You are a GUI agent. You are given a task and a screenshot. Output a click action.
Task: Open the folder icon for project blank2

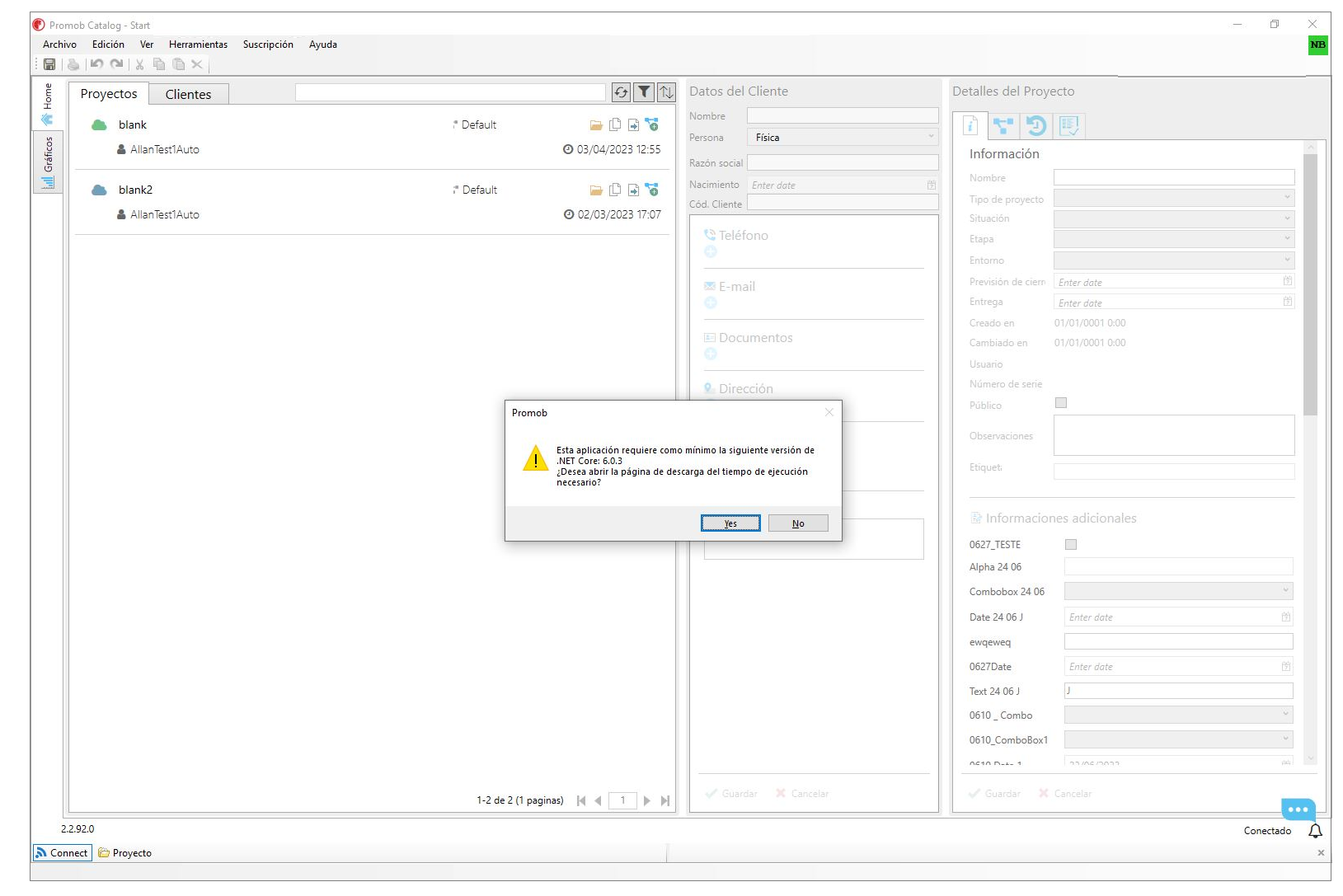pyautogui.click(x=596, y=190)
